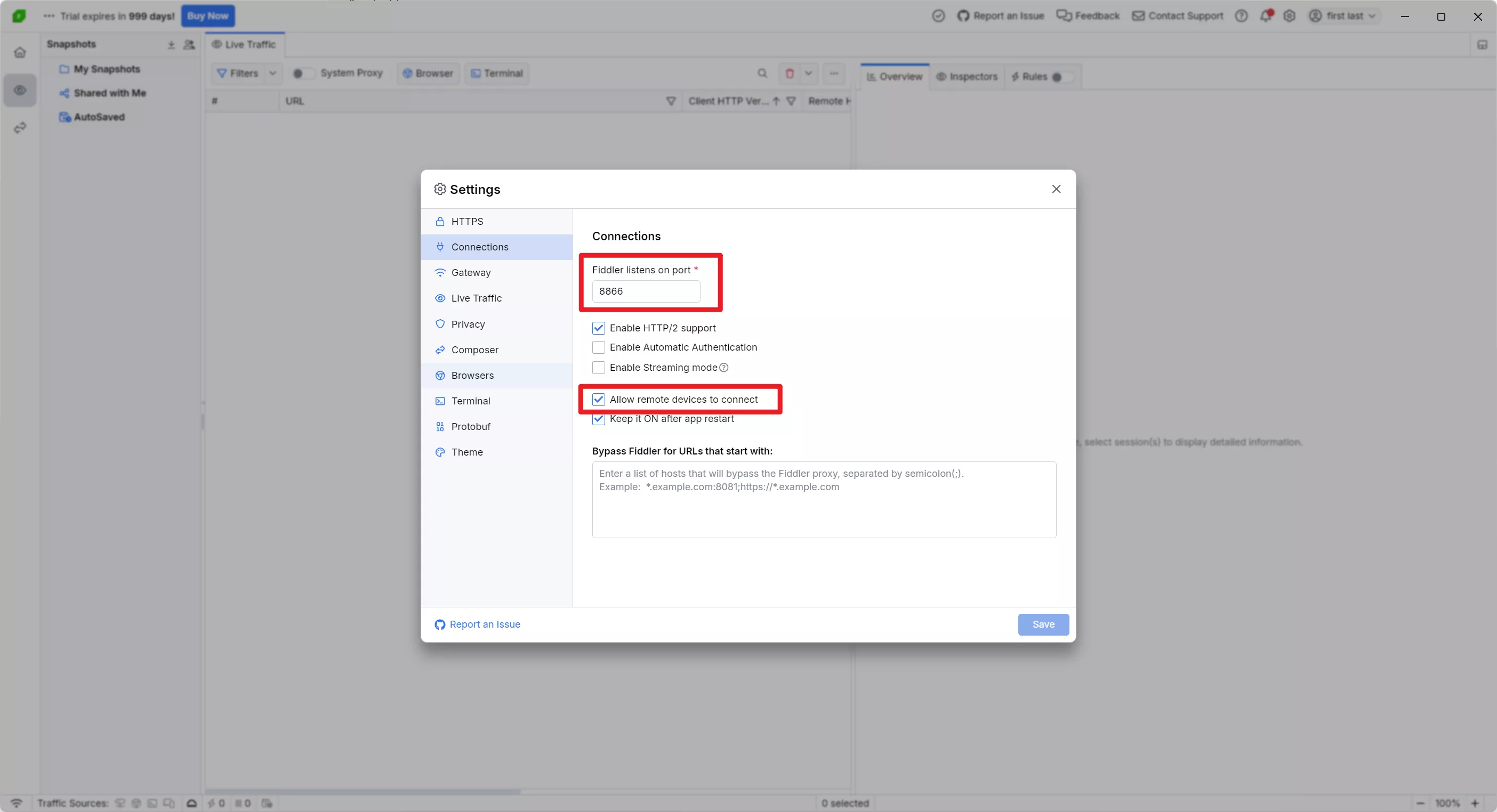
Task: Close the Settings dialog
Action: coord(1056,189)
